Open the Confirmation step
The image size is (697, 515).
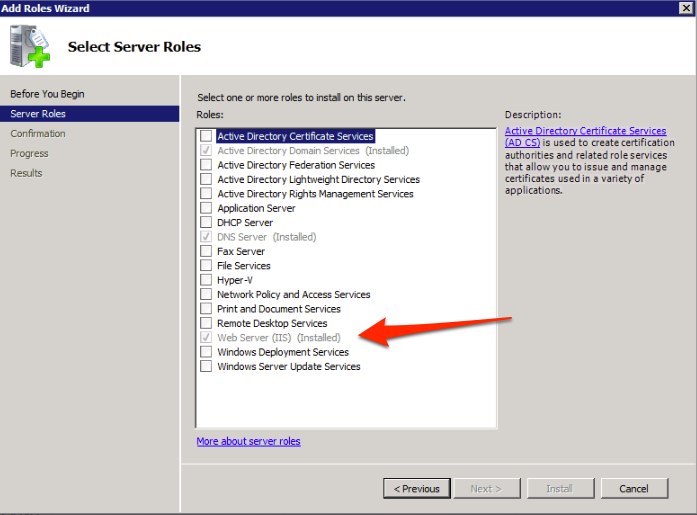click(38, 133)
